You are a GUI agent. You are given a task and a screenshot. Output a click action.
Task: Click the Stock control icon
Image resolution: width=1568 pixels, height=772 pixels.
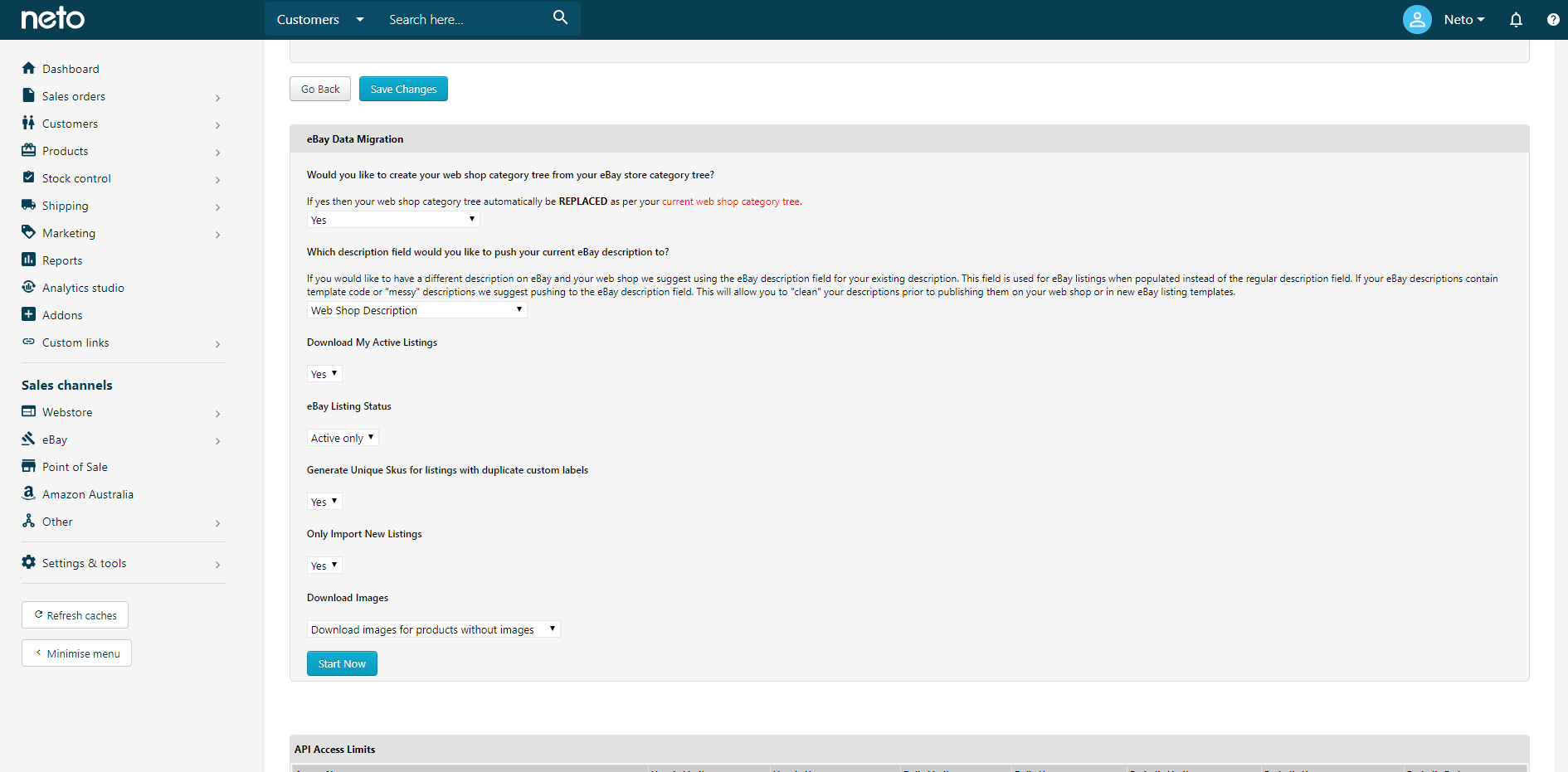(29, 177)
